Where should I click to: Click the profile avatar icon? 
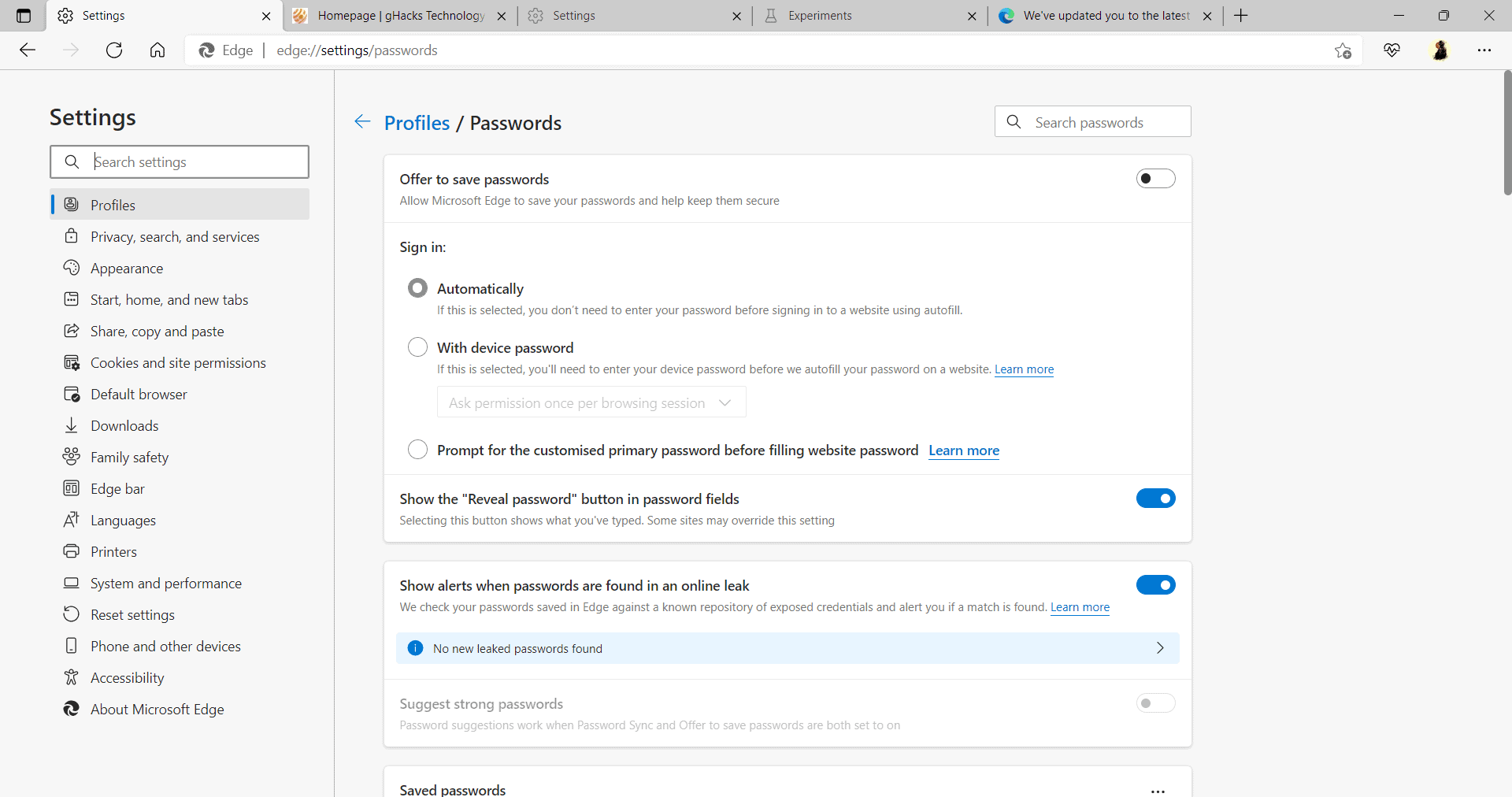1440,50
